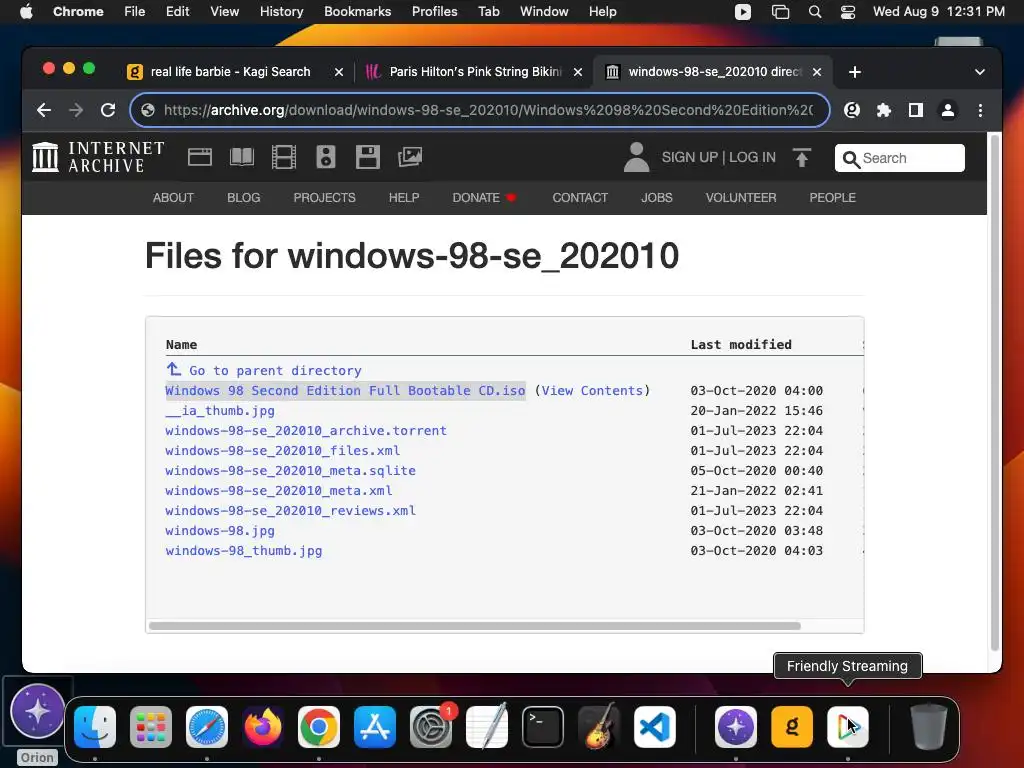Open the Video film icon

coord(283,157)
